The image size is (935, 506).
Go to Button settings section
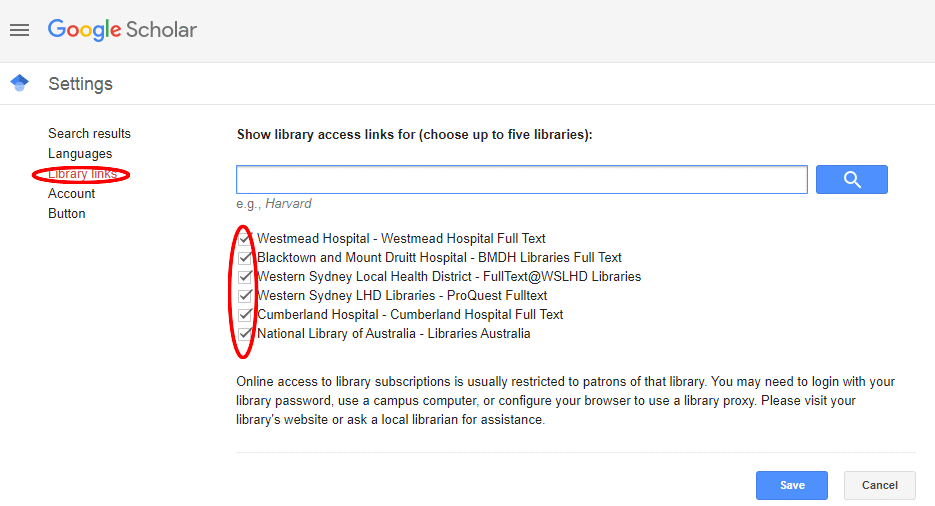pos(67,213)
